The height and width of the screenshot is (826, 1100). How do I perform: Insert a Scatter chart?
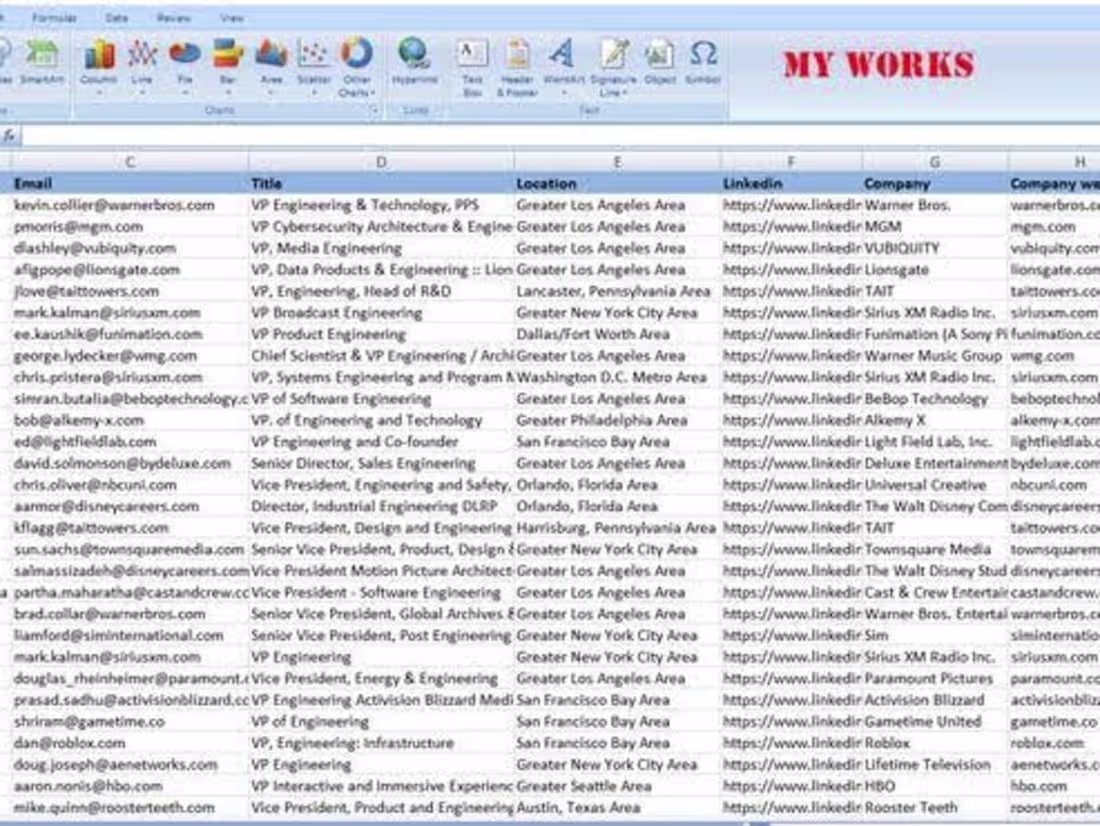pos(314,67)
